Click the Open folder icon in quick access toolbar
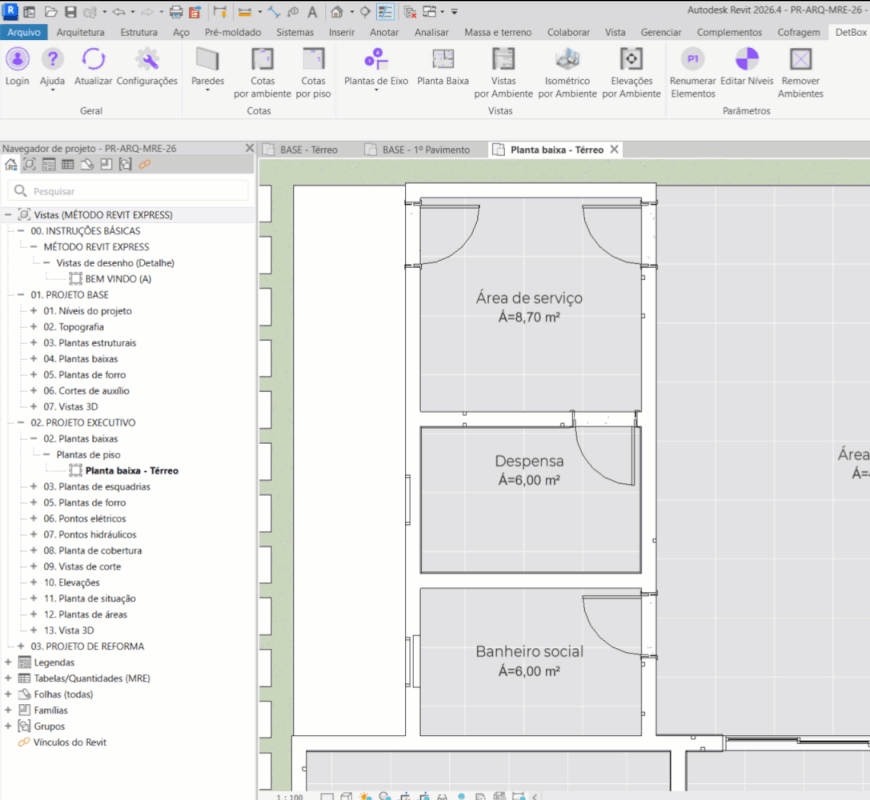The image size is (870, 800). tap(51, 12)
